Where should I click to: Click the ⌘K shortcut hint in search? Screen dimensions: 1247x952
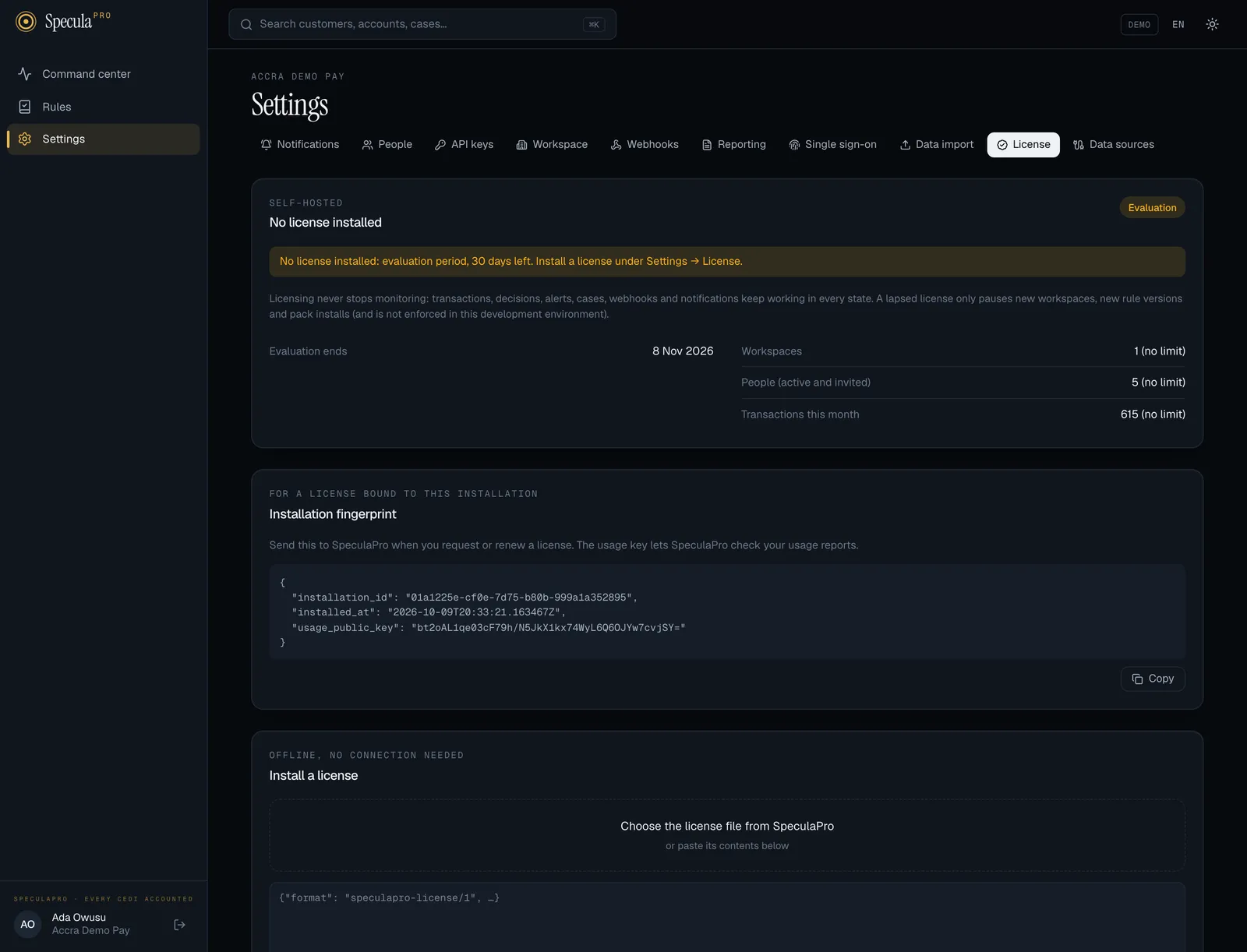coord(594,25)
